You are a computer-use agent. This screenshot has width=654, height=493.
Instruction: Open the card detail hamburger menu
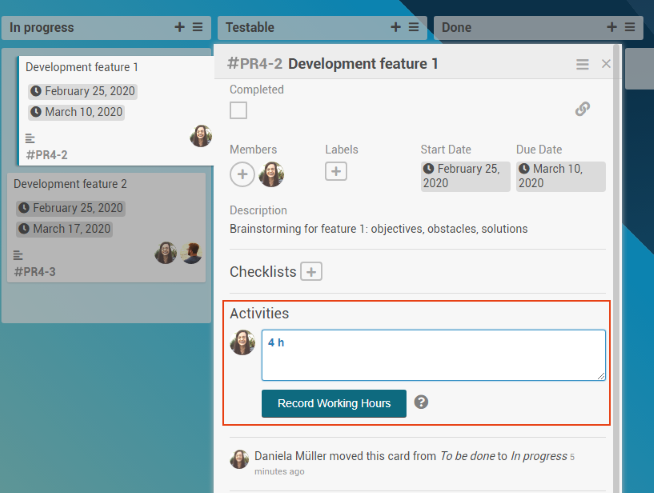point(582,64)
